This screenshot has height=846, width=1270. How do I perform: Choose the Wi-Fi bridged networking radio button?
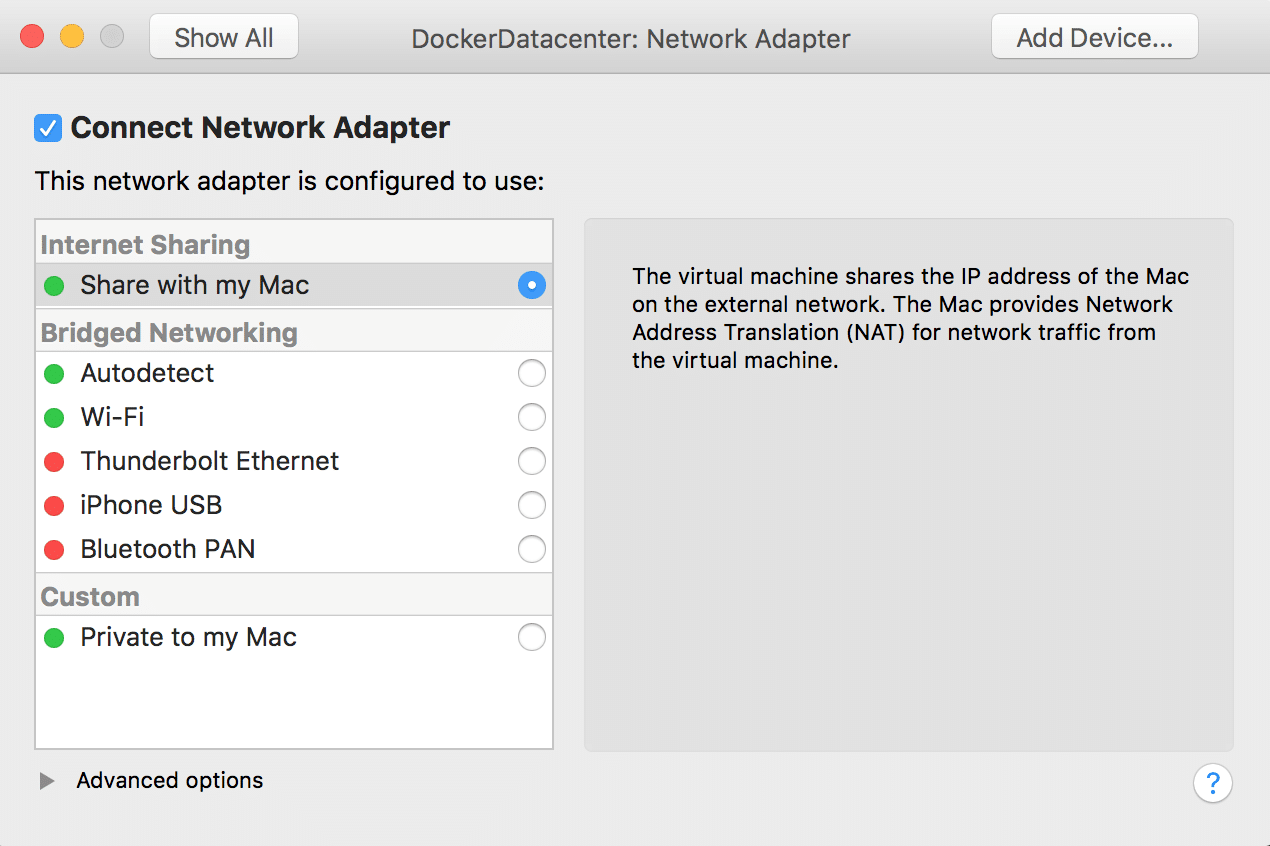point(531,418)
